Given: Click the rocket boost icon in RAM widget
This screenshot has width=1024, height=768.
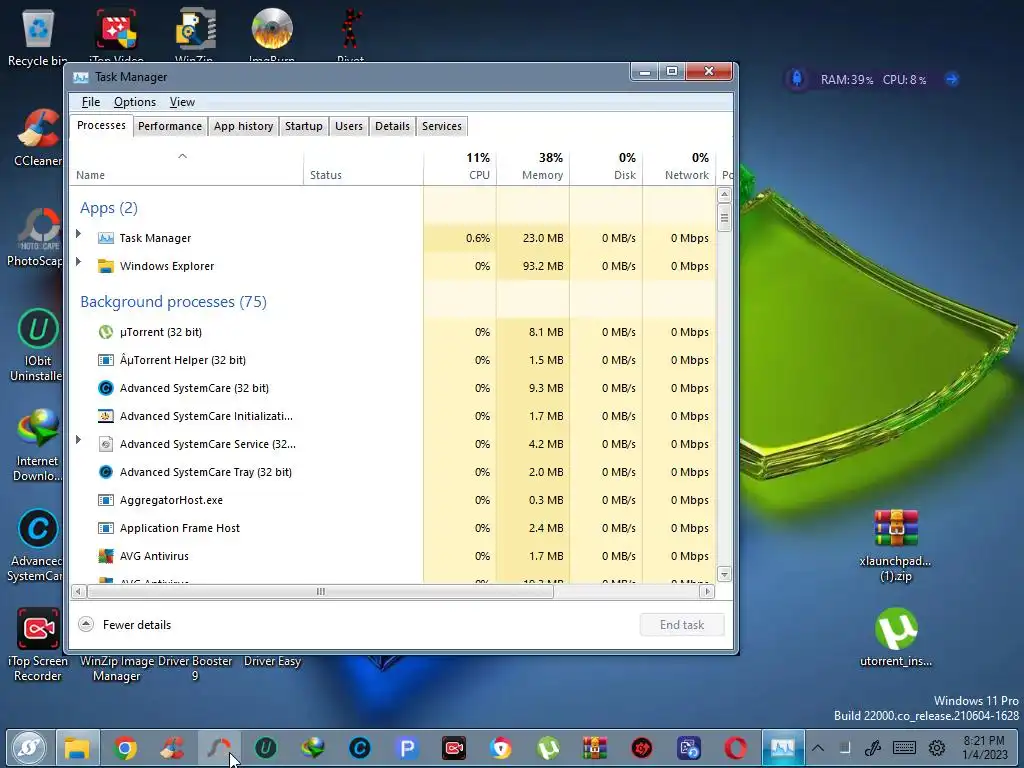Looking at the screenshot, I should (797, 79).
